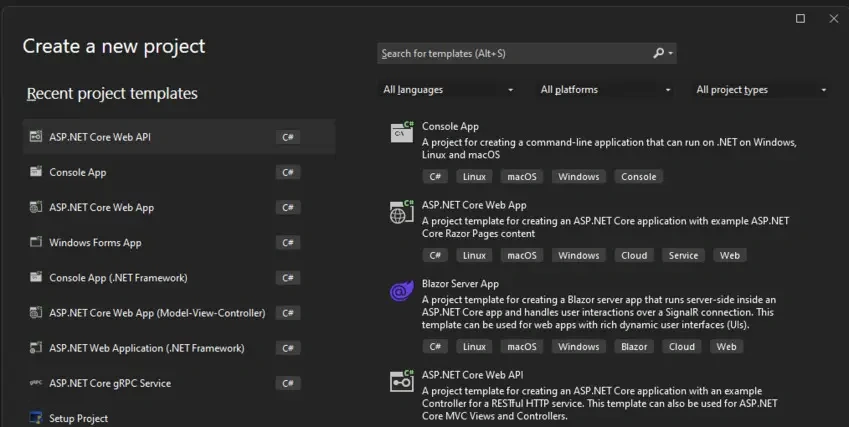
Task: Click the ASP.NET Web Application (.NET Framework) icon
Action: pos(36,347)
